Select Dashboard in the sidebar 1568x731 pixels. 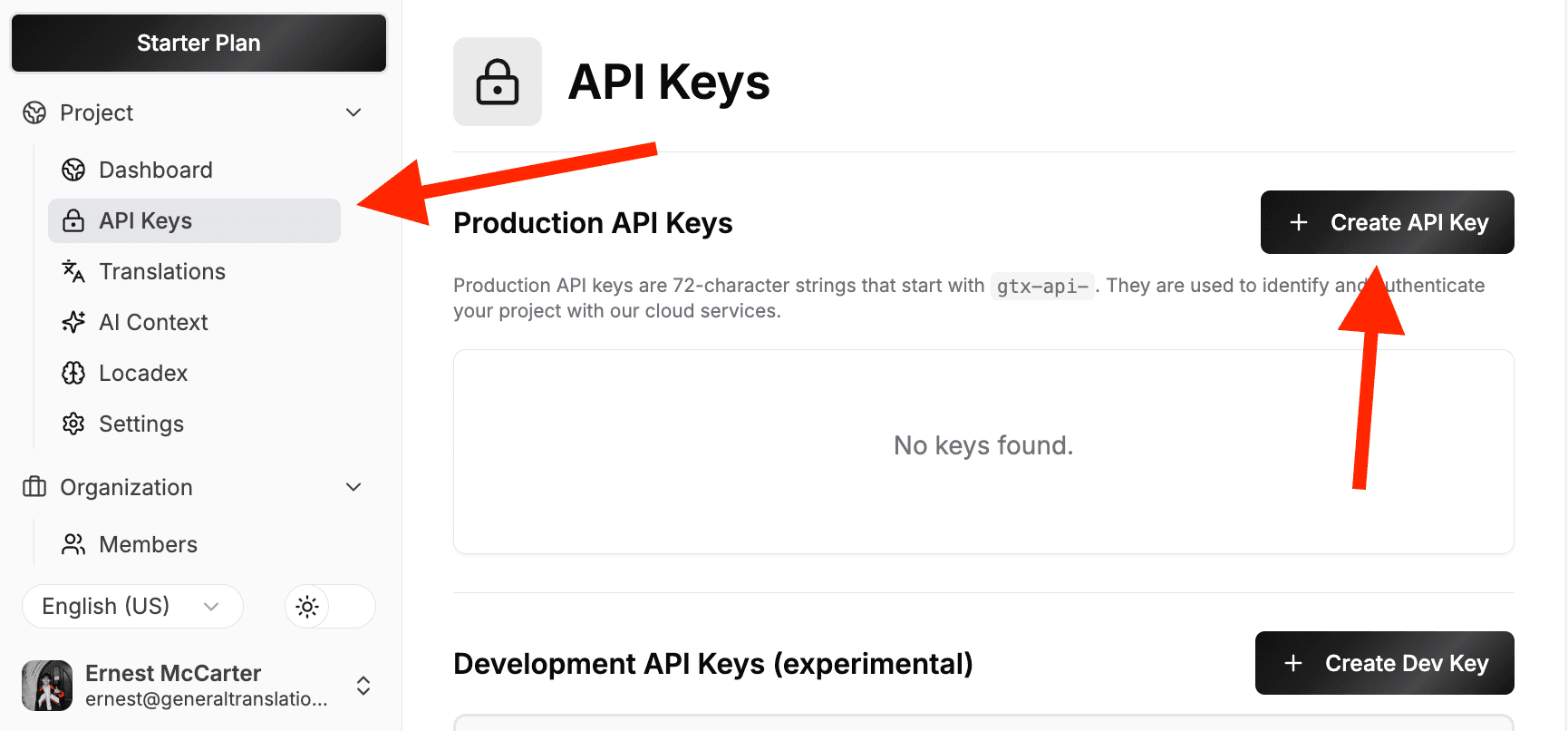(x=155, y=170)
